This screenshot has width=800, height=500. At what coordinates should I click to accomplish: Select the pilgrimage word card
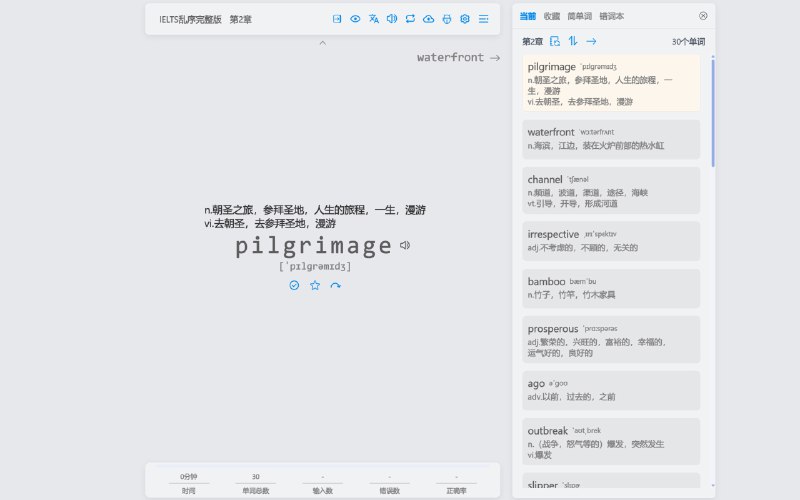coord(611,83)
